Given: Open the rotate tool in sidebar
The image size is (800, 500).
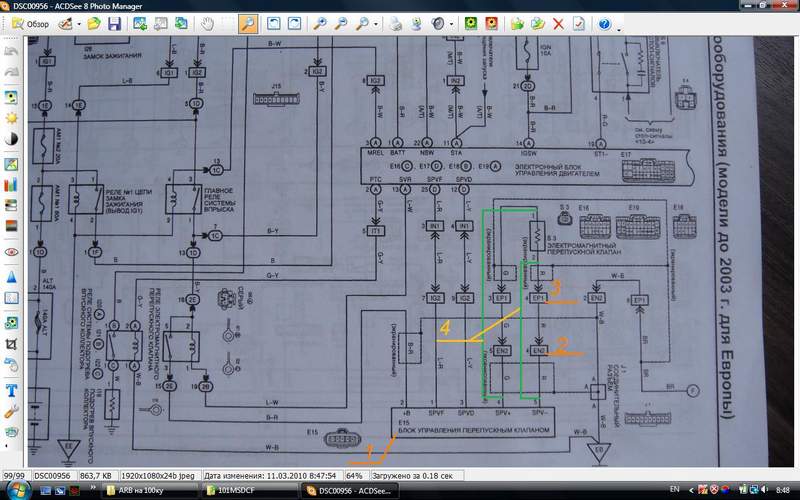Looking at the screenshot, I should tap(11, 364).
